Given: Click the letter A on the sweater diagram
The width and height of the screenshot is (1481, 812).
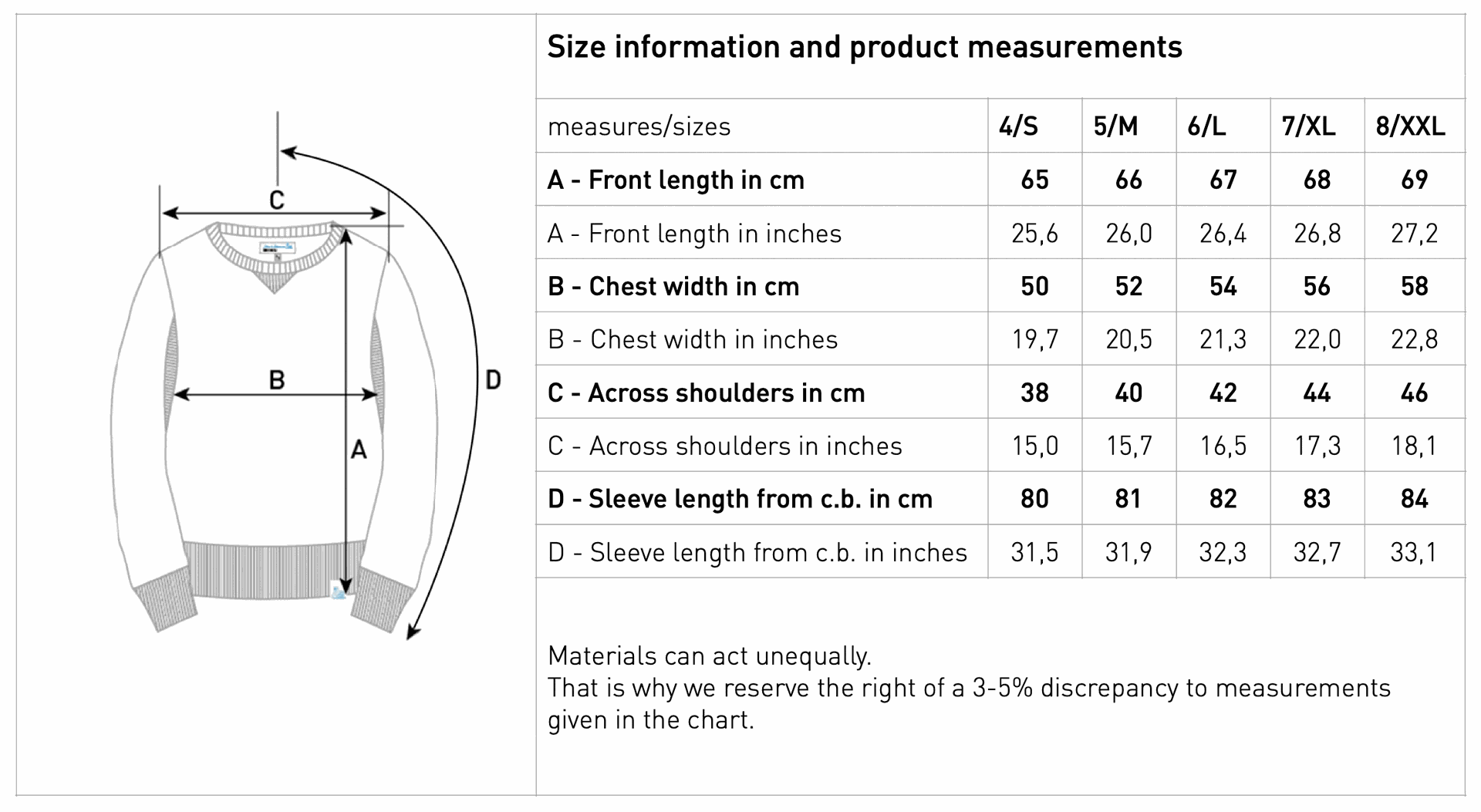Looking at the screenshot, I should (359, 450).
